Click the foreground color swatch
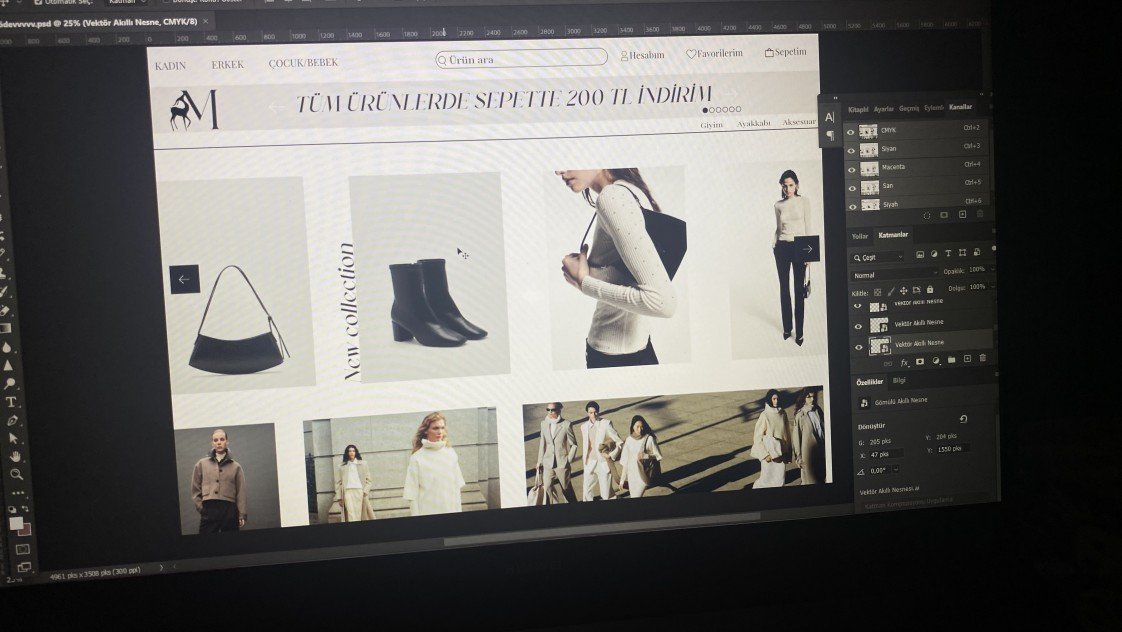 [16, 523]
